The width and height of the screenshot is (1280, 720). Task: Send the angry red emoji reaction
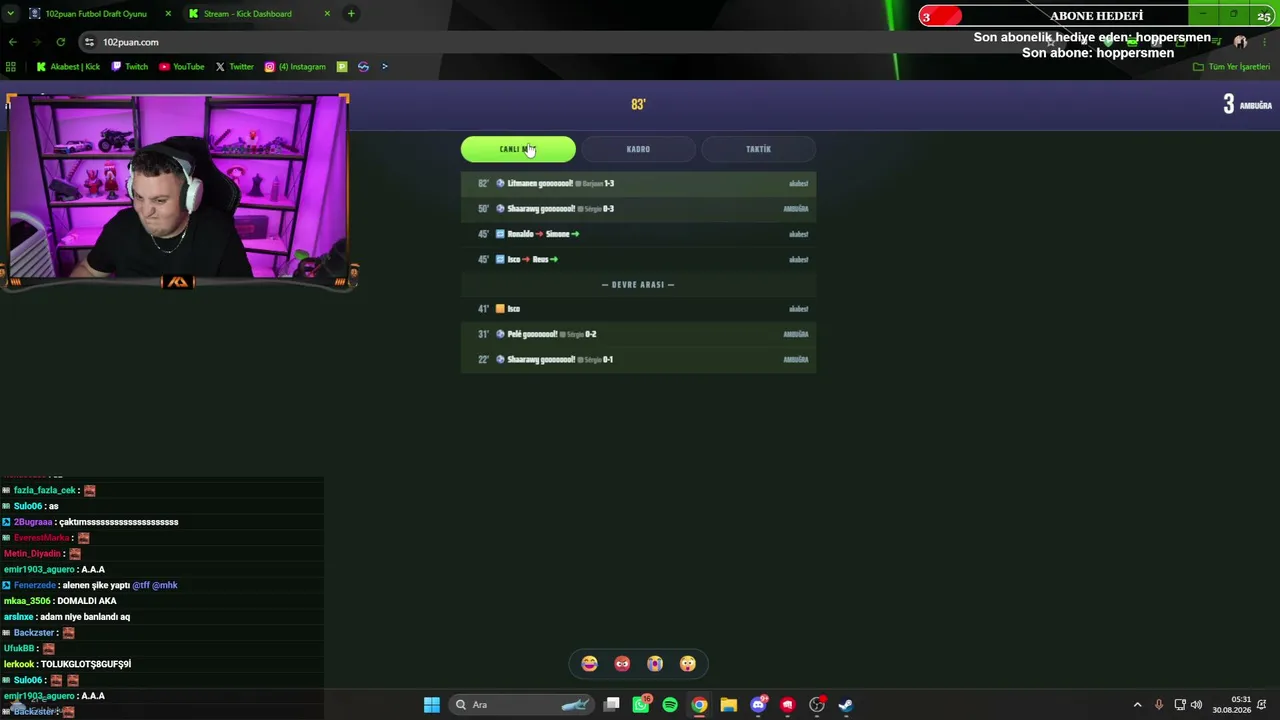click(x=622, y=664)
